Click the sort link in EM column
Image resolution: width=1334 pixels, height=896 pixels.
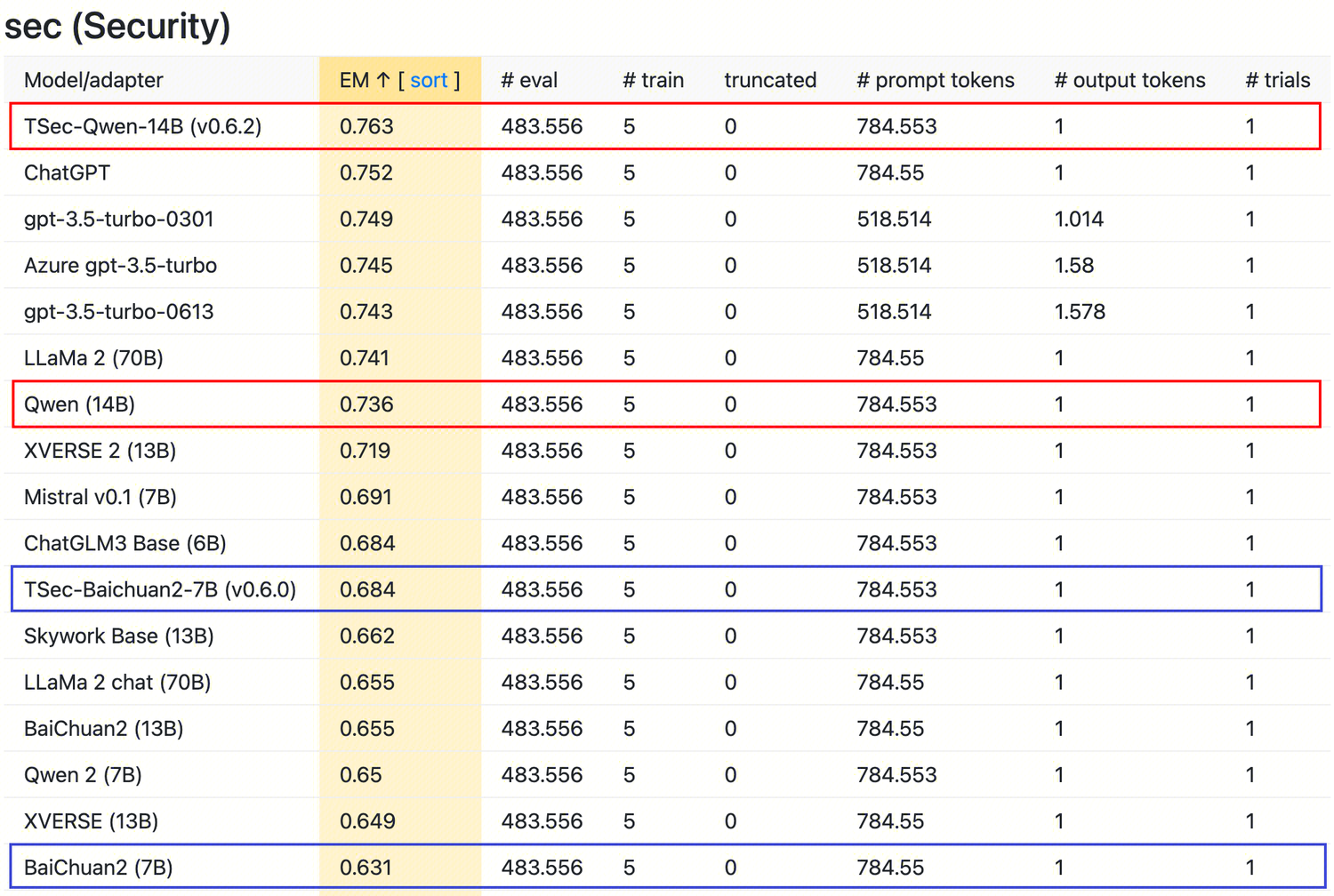pyautogui.click(x=429, y=81)
